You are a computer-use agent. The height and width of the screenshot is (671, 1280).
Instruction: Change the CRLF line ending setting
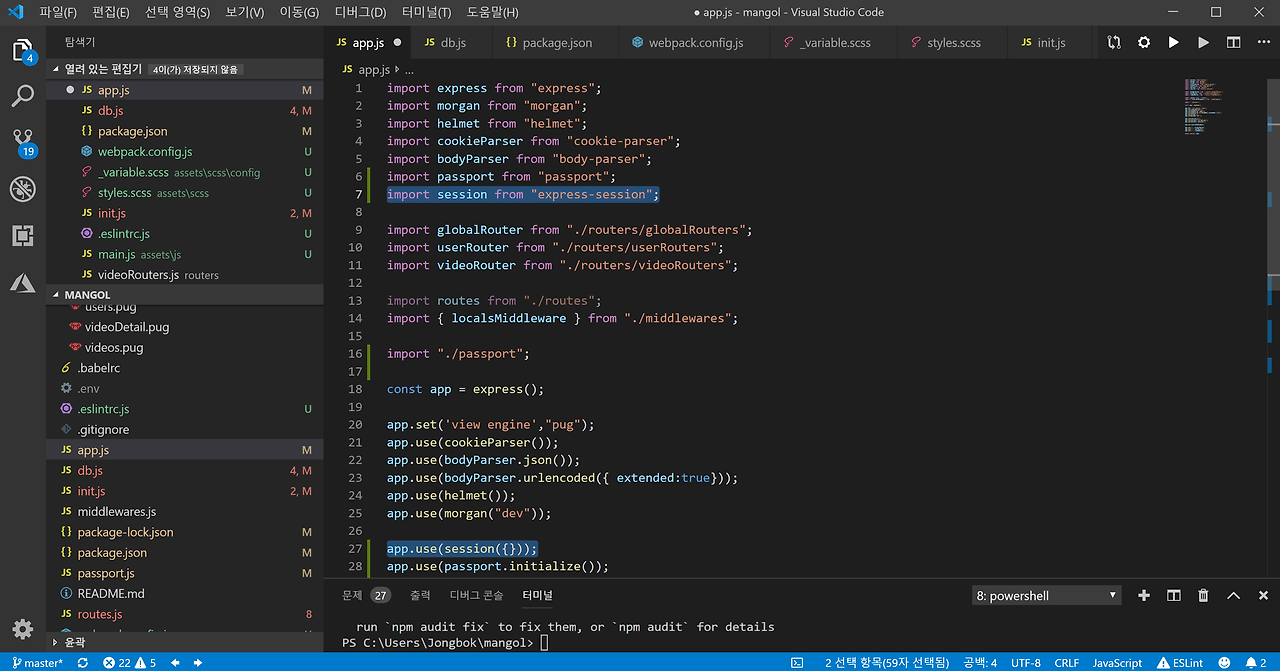[x=1066, y=662]
